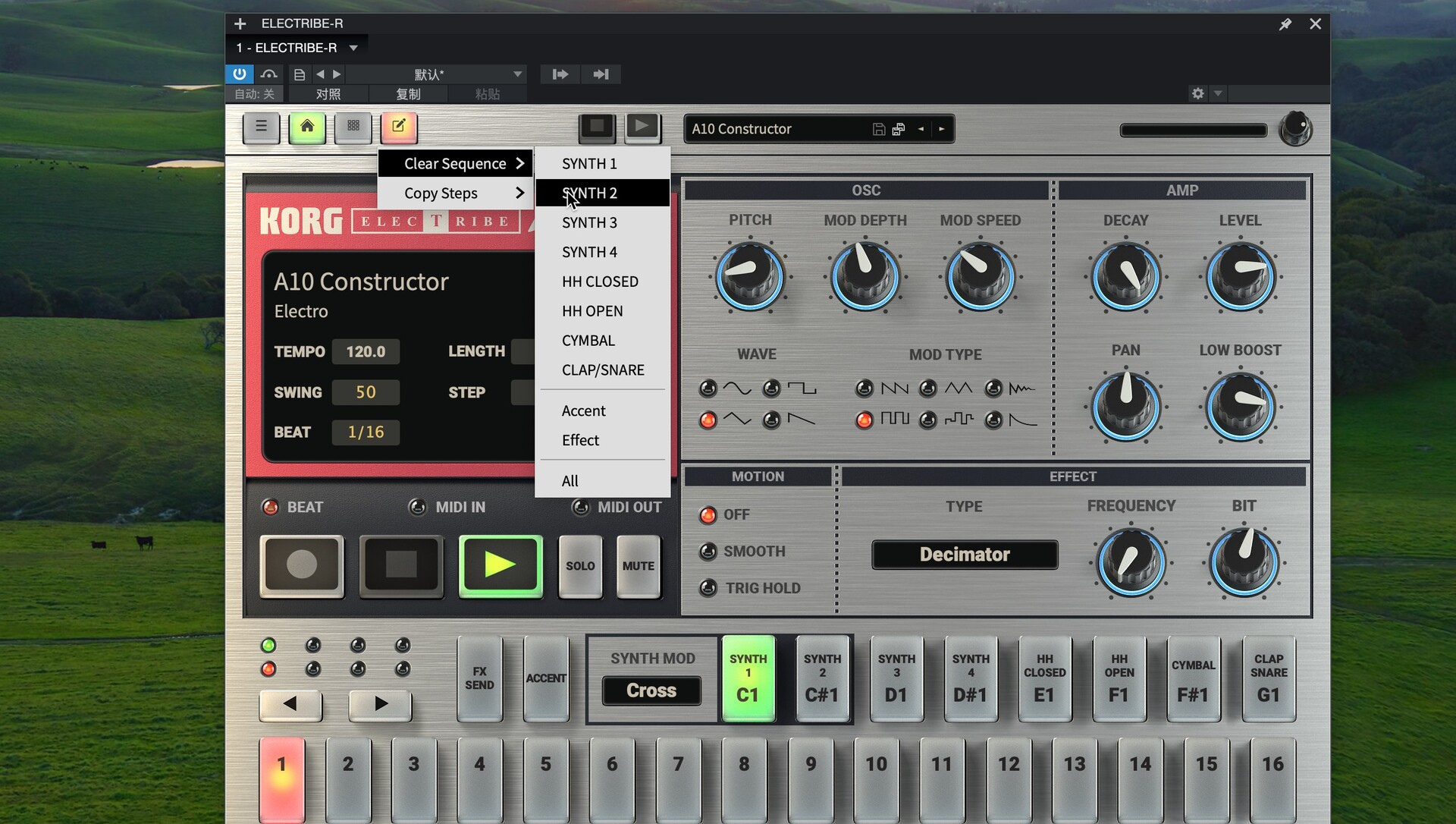Select the CYMBAL F#1 part
The image size is (1456, 824).
(x=1194, y=678)
